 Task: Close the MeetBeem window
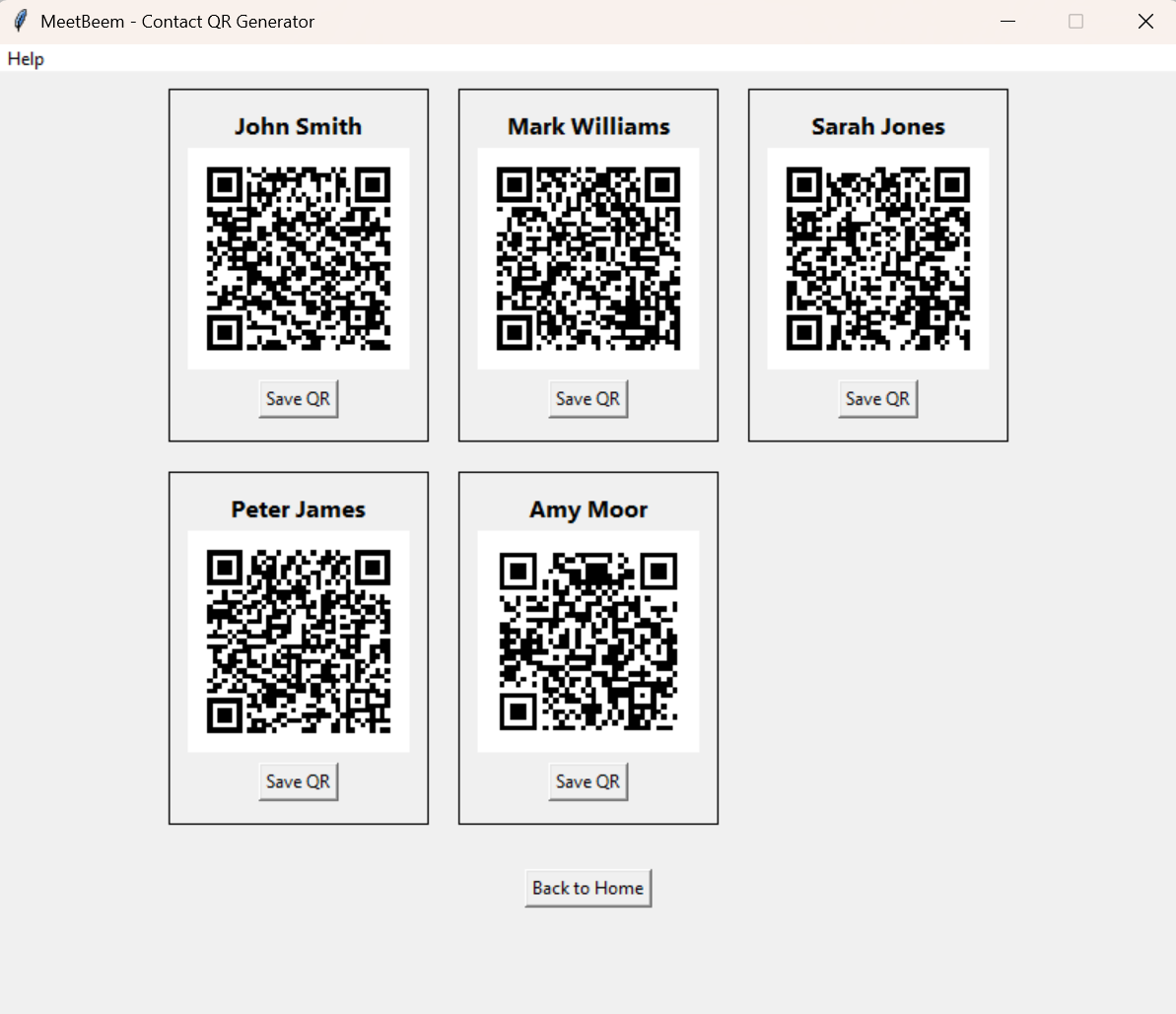1145,22
